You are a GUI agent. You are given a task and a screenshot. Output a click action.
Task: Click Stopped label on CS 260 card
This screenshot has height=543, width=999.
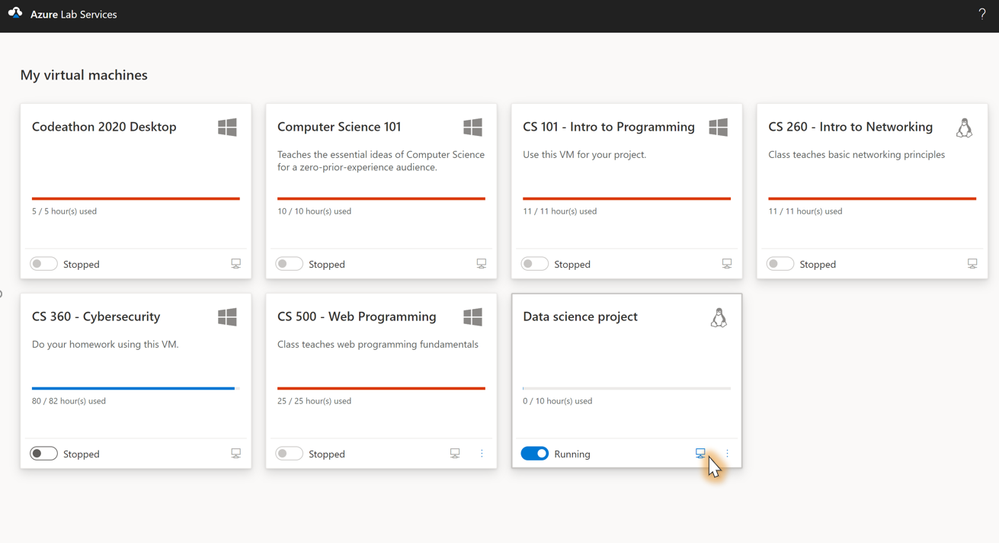[817, 264]
